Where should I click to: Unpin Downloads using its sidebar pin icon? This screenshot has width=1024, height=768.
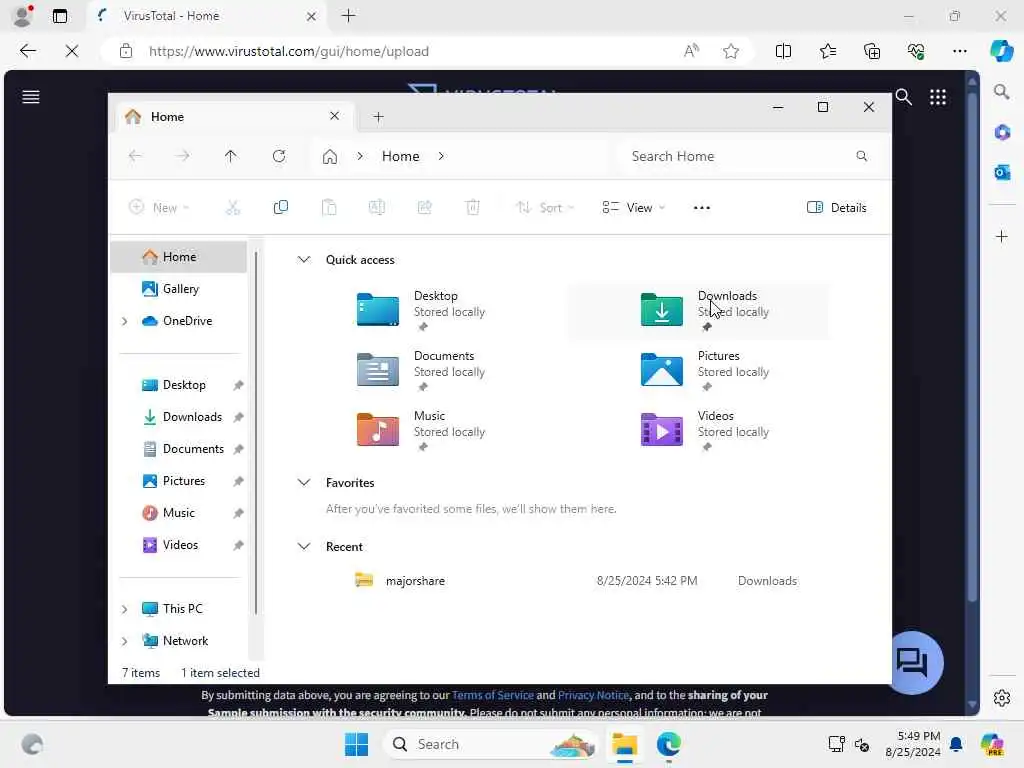(x=238, y=417)
